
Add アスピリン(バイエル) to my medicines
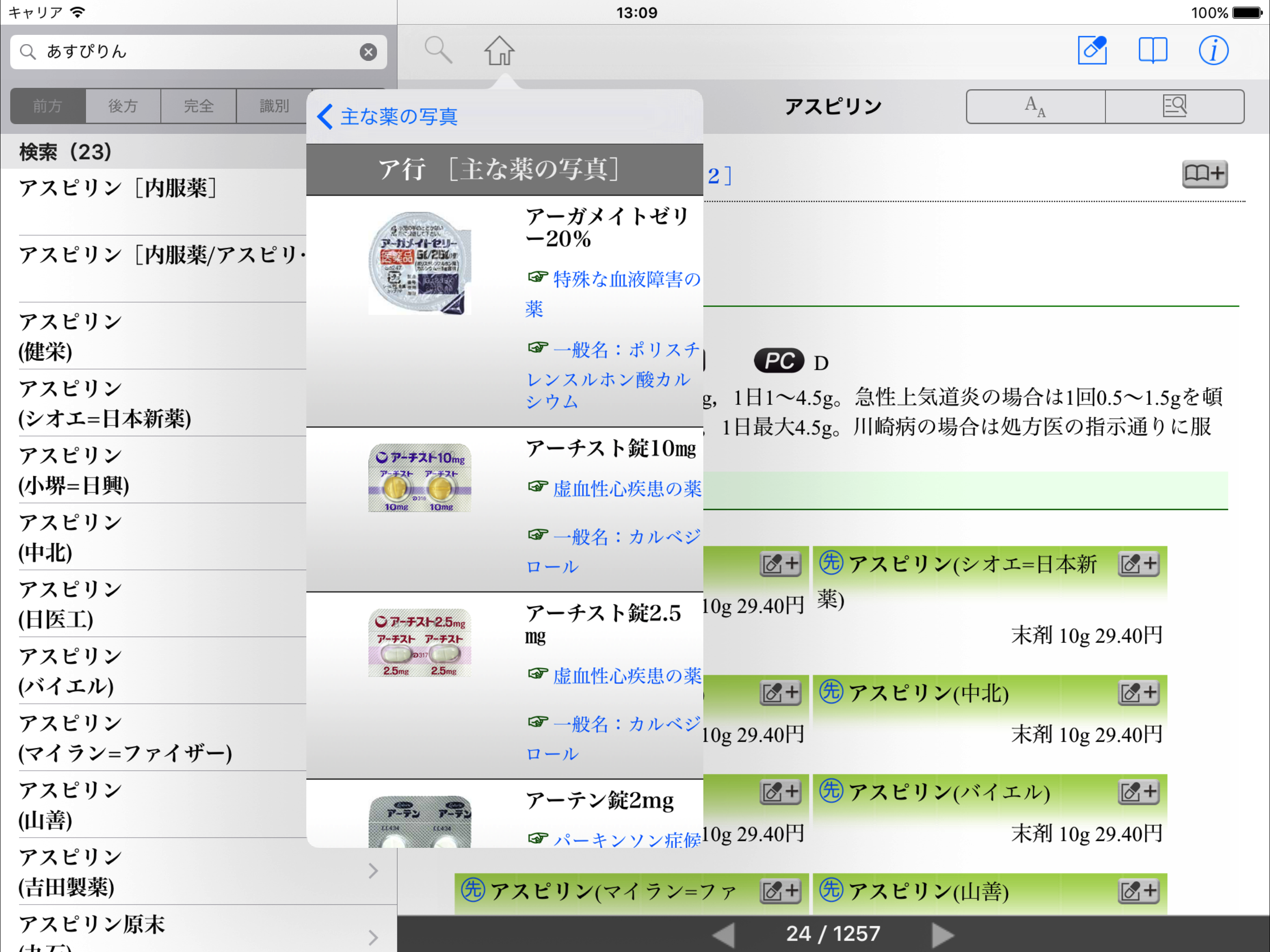pos(1138,793)
